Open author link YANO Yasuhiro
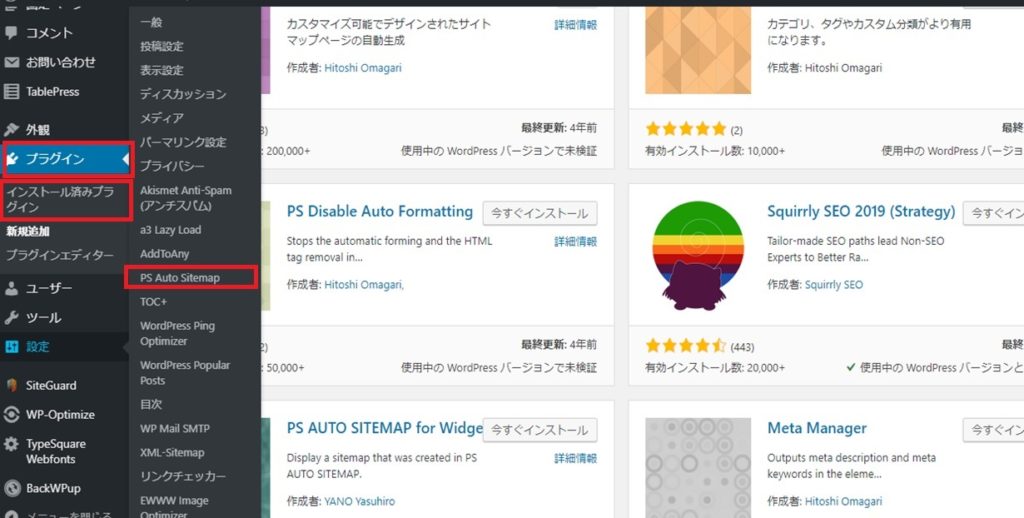This screenshot has width=1024, height=518. (360, 502)
